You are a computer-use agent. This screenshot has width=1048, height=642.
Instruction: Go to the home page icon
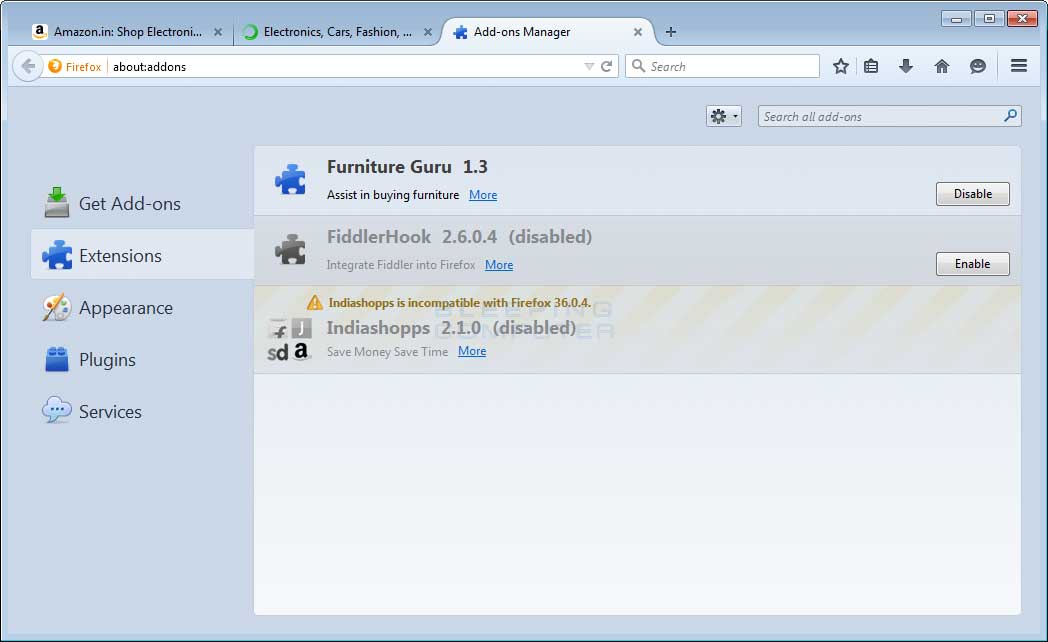[942, 66]
